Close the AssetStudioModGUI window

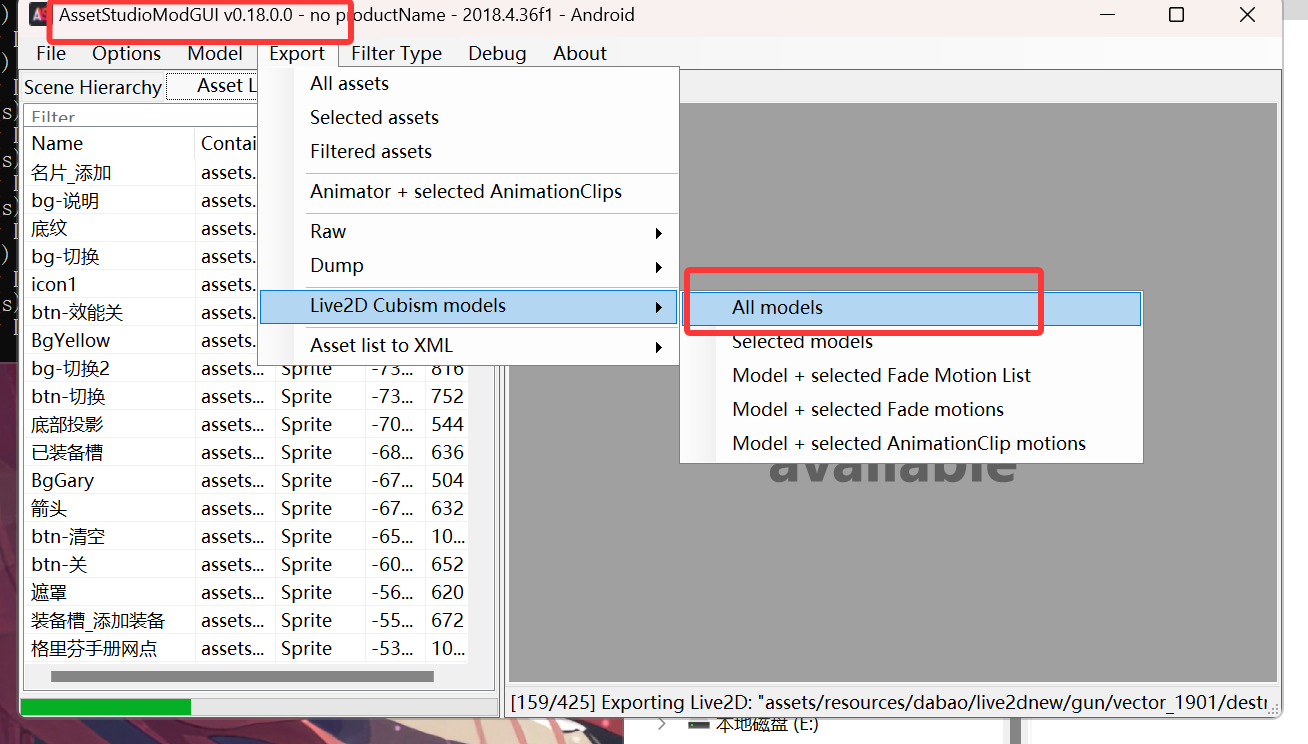[1247, 15]
